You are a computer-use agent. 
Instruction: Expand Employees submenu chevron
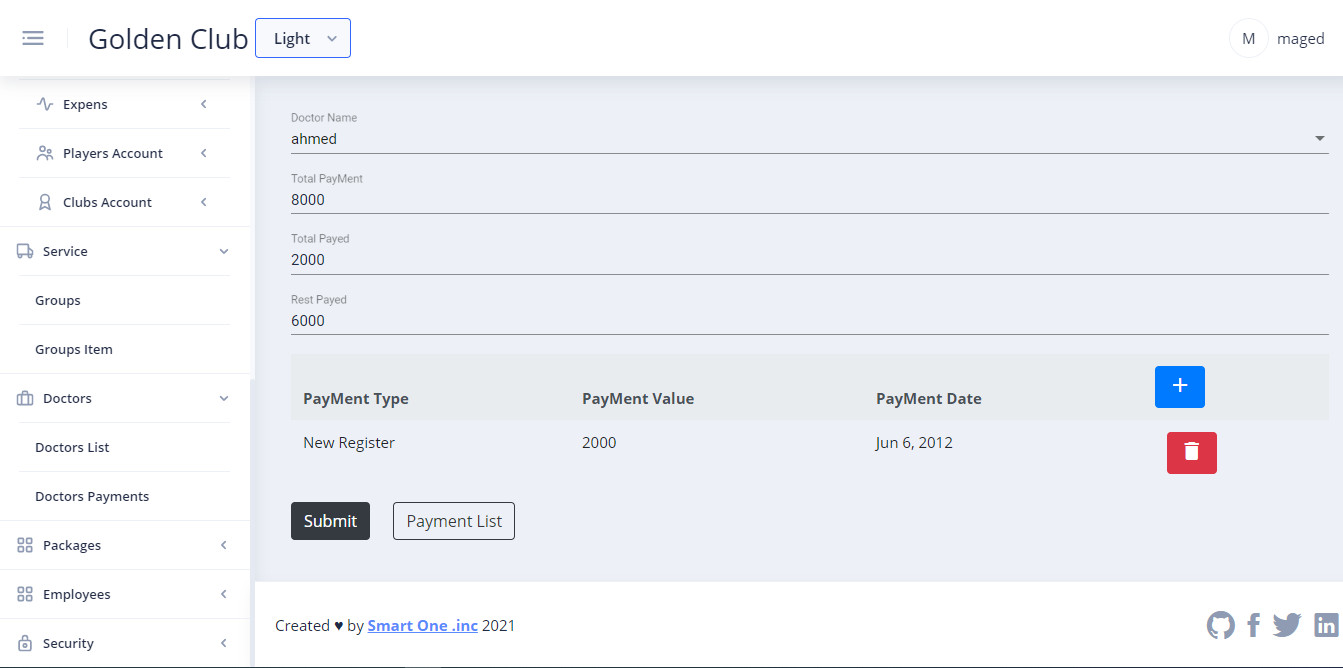[224, 594]
